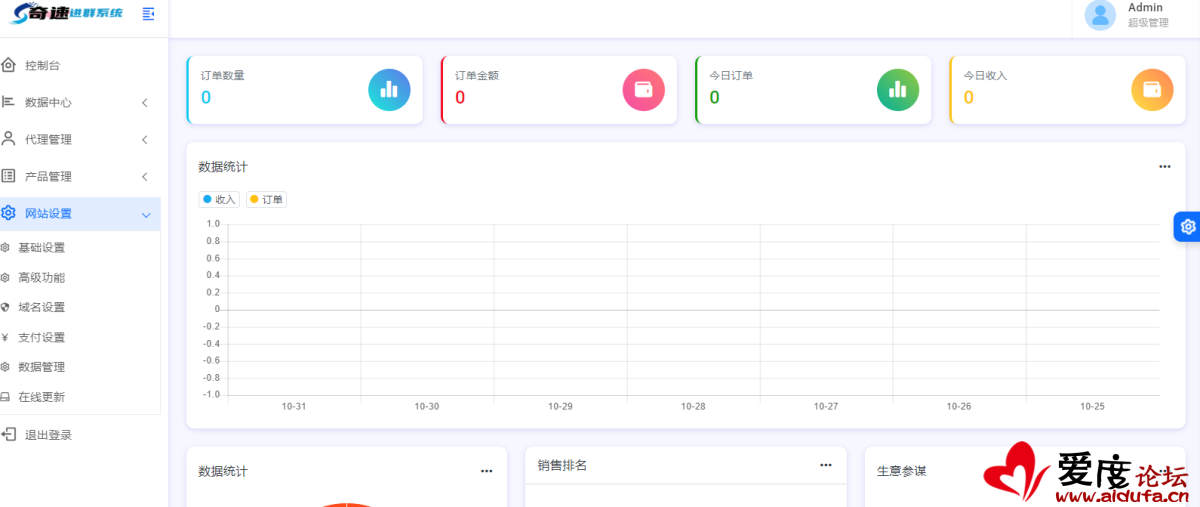Screen dimensions: 1200x507
Task: Open the more options menu of the 数据统计 line chart
Action: [x=1164, y=167]
